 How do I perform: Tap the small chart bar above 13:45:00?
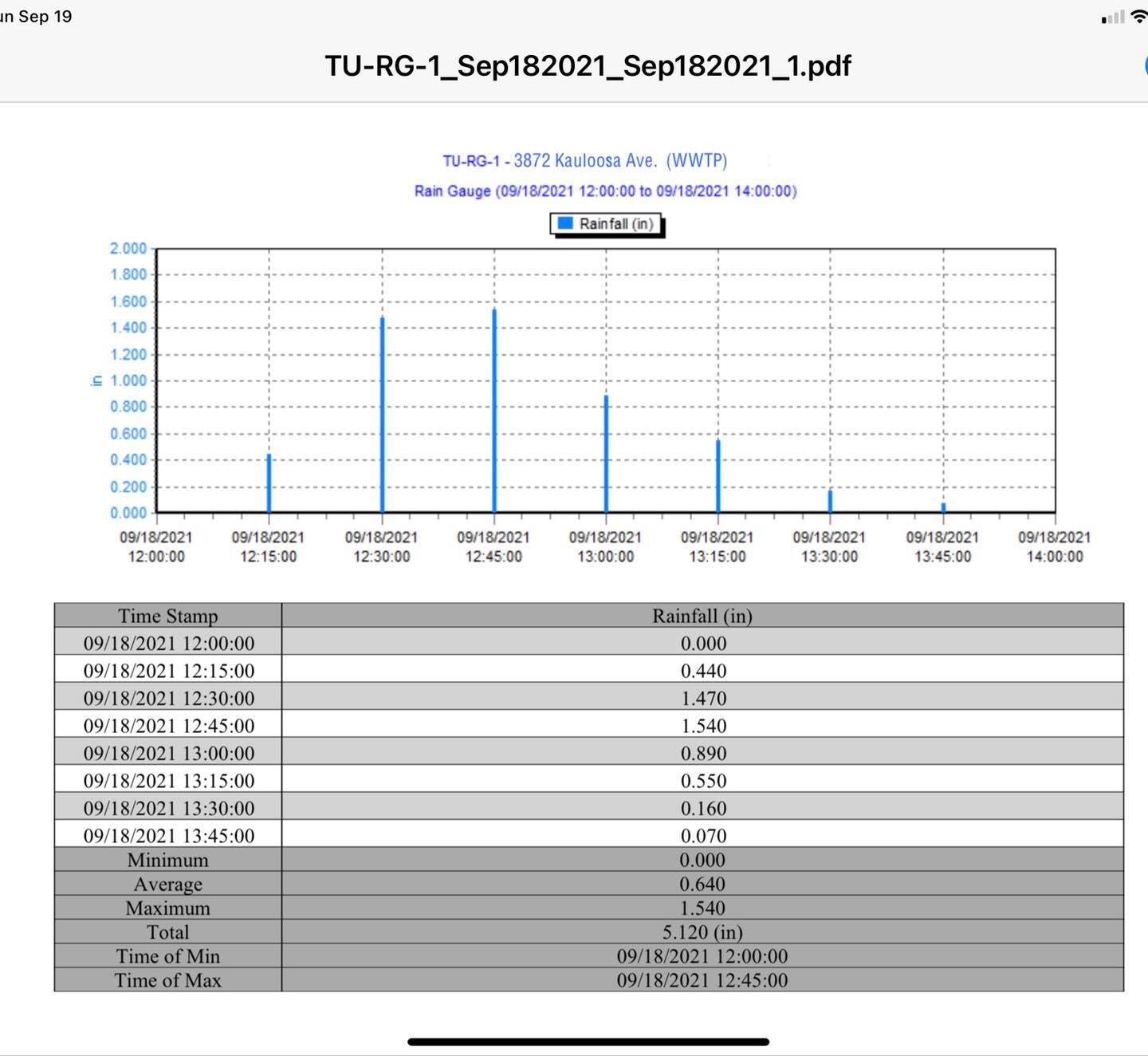pyautogui.click(x=943, y=507)
